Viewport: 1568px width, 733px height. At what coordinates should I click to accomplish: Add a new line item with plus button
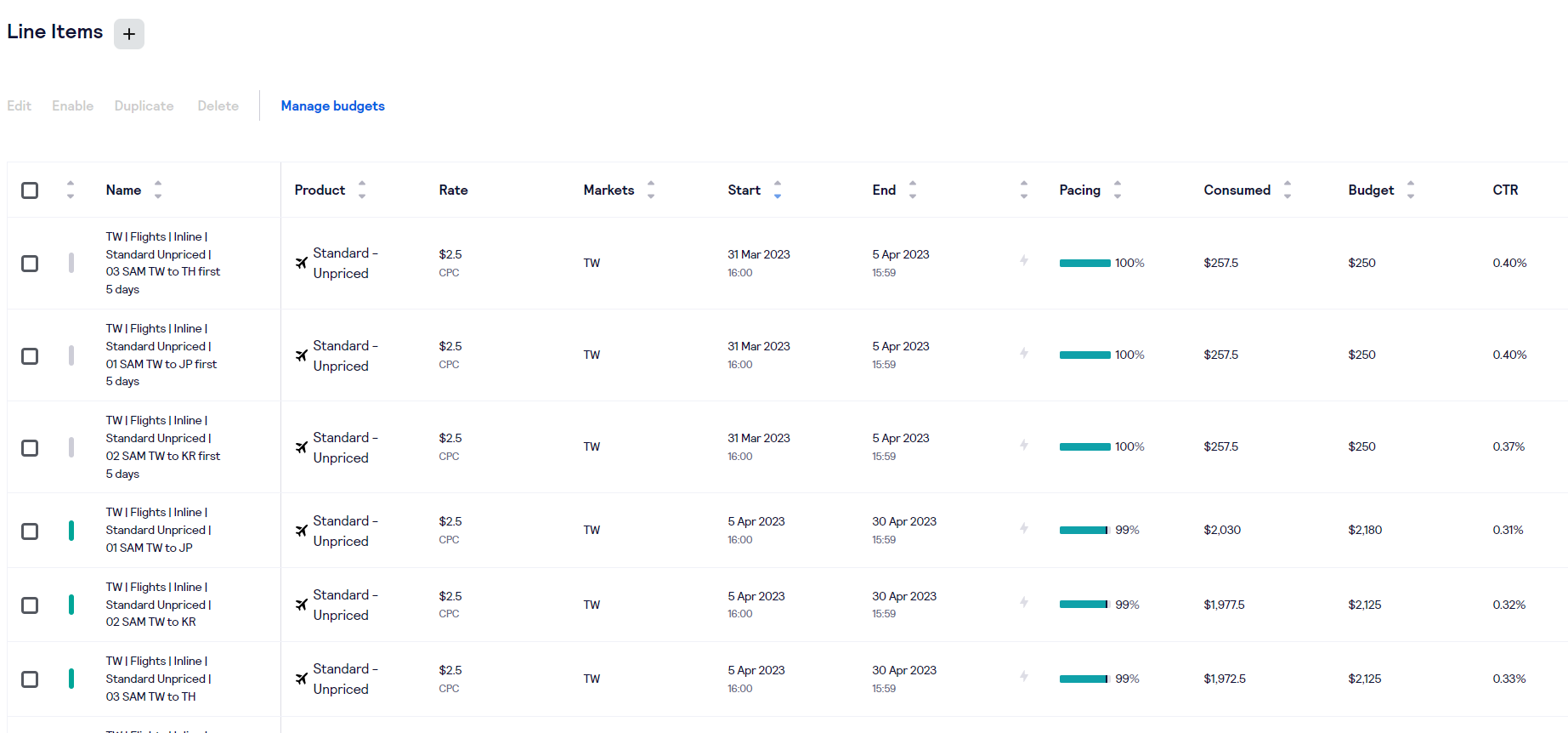129,34
